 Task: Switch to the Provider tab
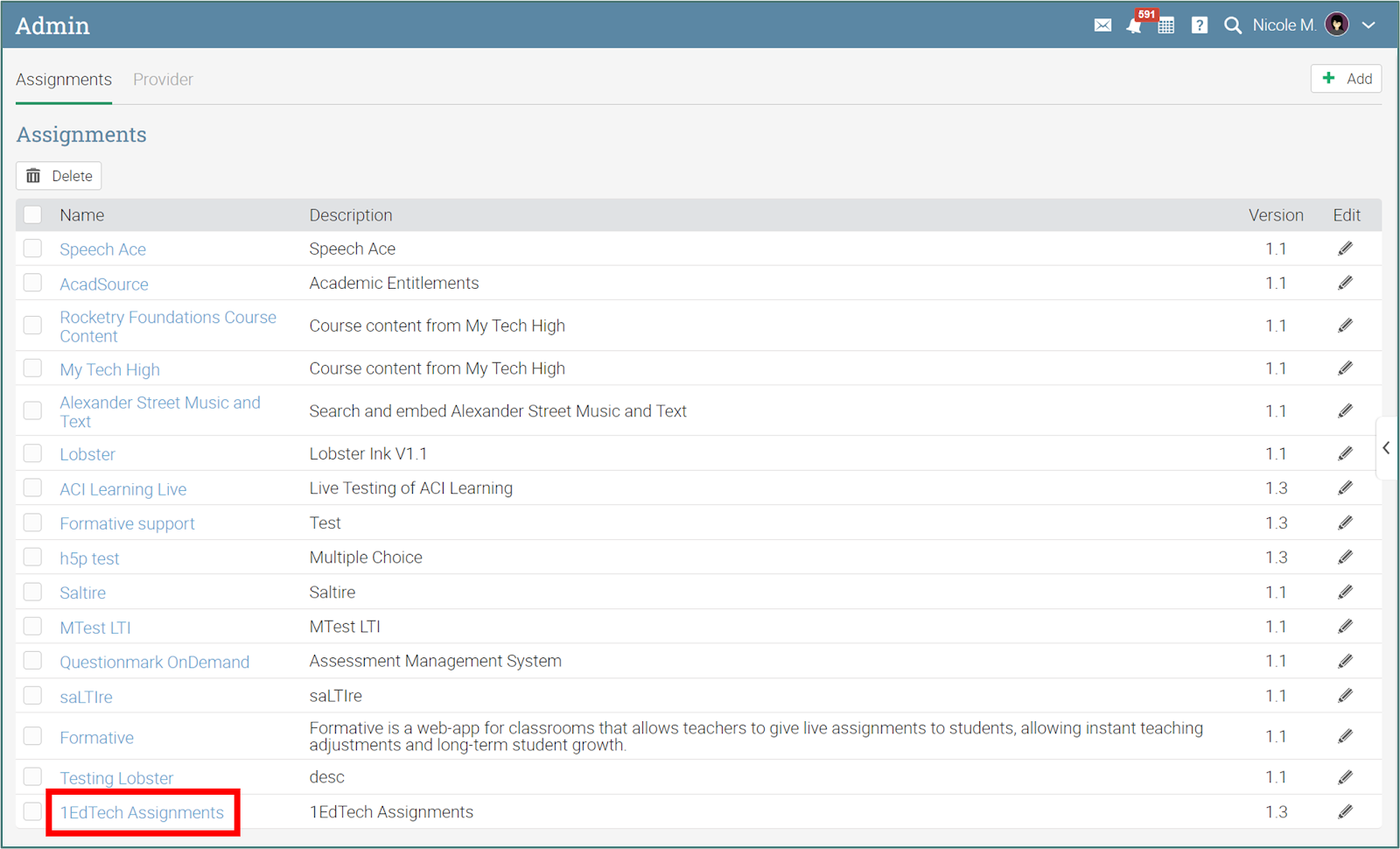[163, 80]
